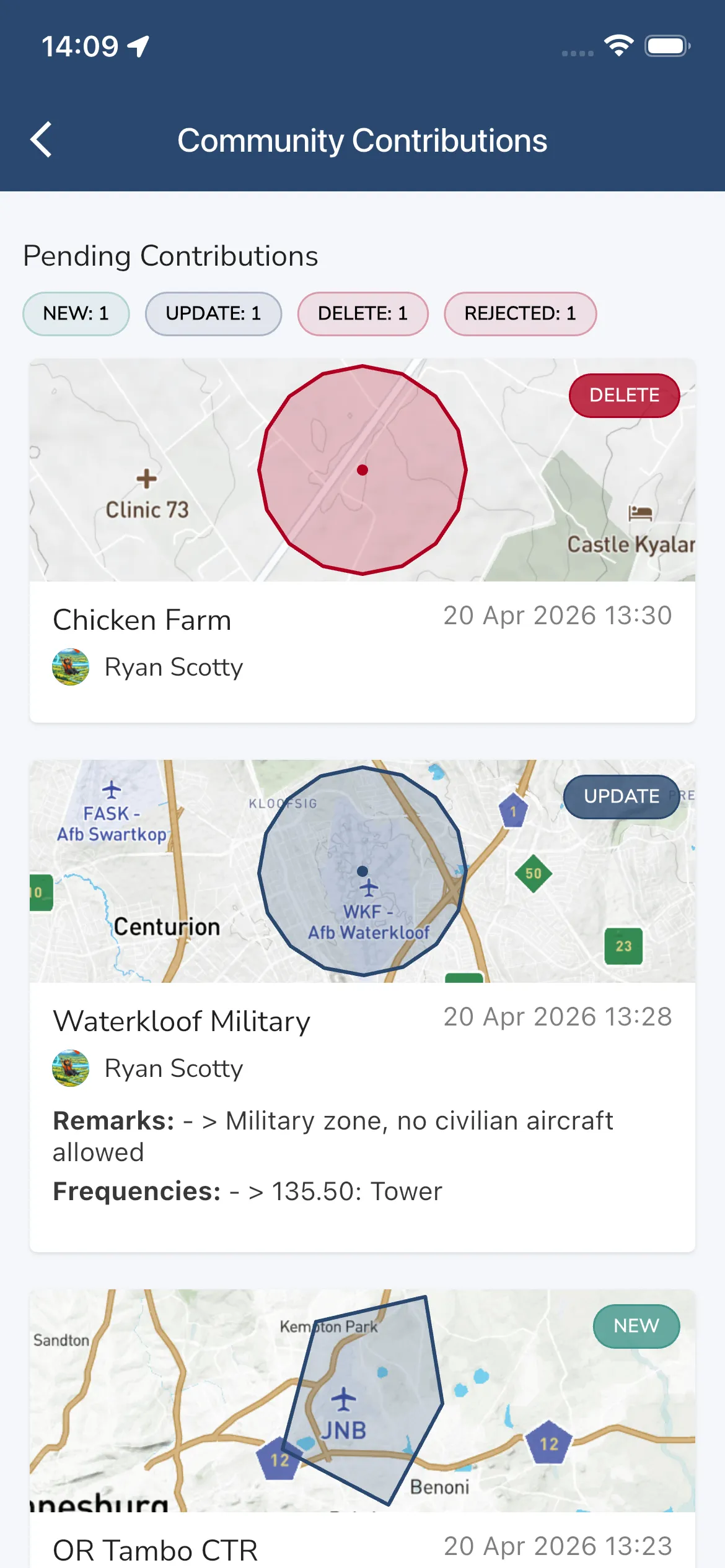725x1568 pixels.
Task: Tap the location services arrow in the status bar
Action: 138,45
